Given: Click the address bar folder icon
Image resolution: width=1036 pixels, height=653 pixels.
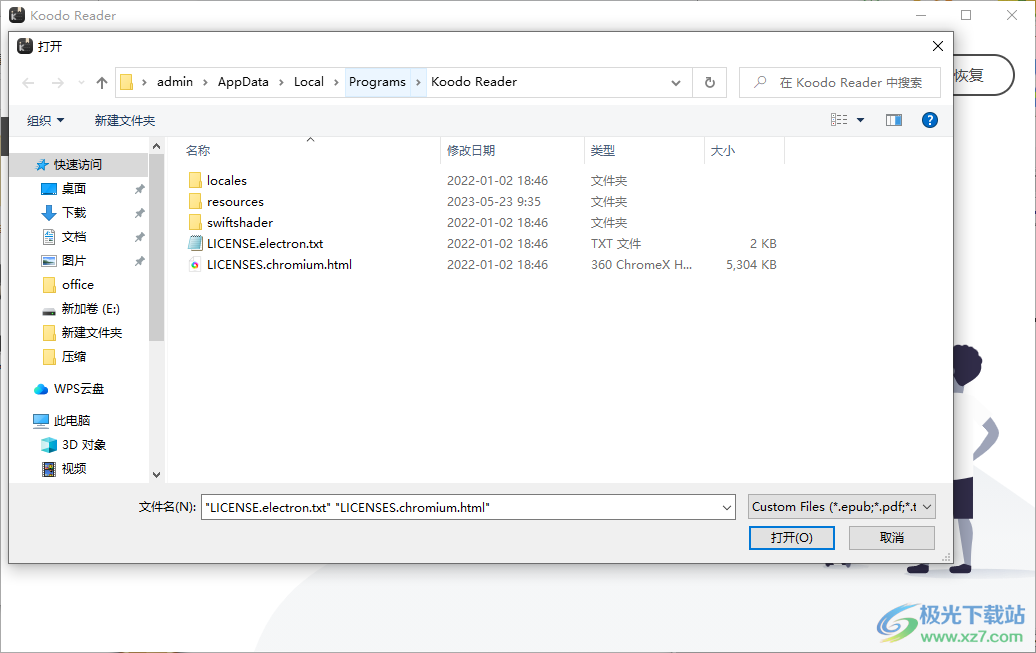Looking at the screenshot, I should click(x=126, y=82).
